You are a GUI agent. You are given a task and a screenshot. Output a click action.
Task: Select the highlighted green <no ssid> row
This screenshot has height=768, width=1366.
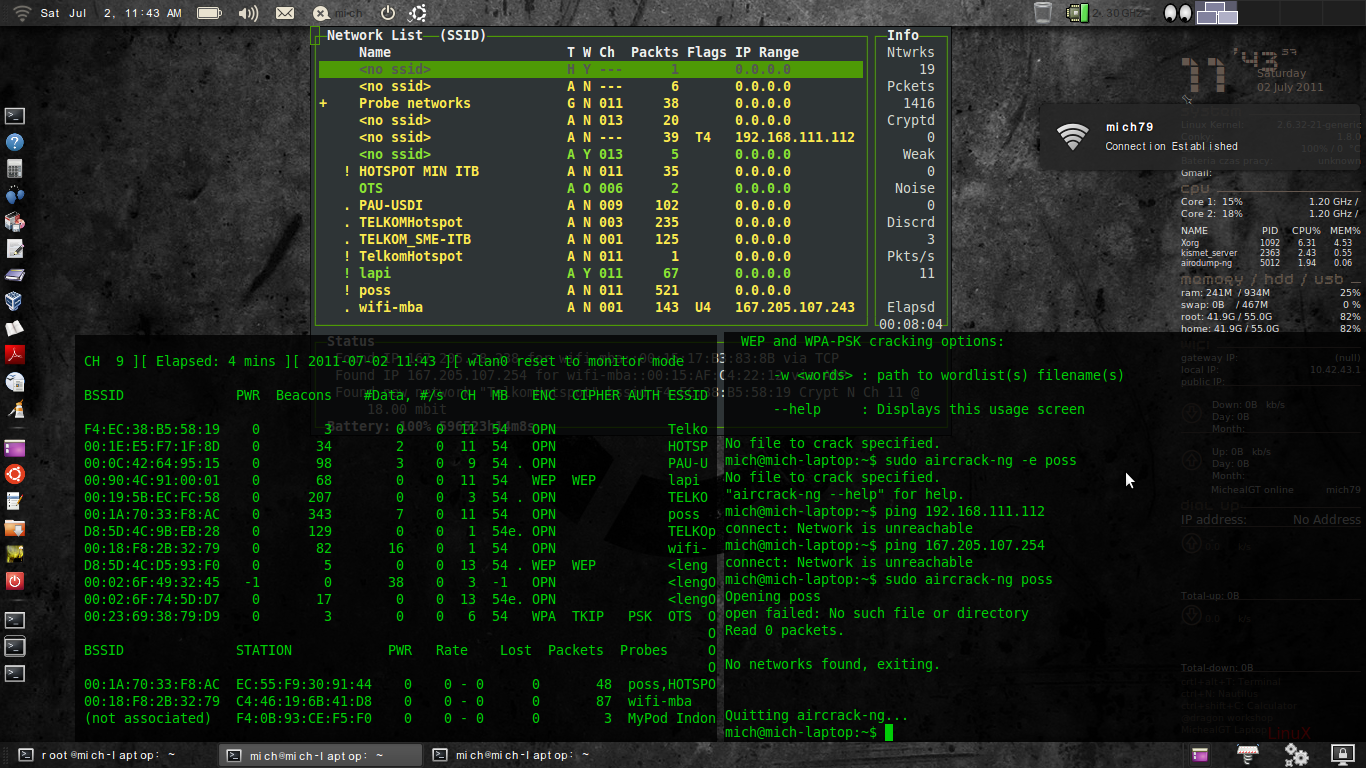coord(591,70)
